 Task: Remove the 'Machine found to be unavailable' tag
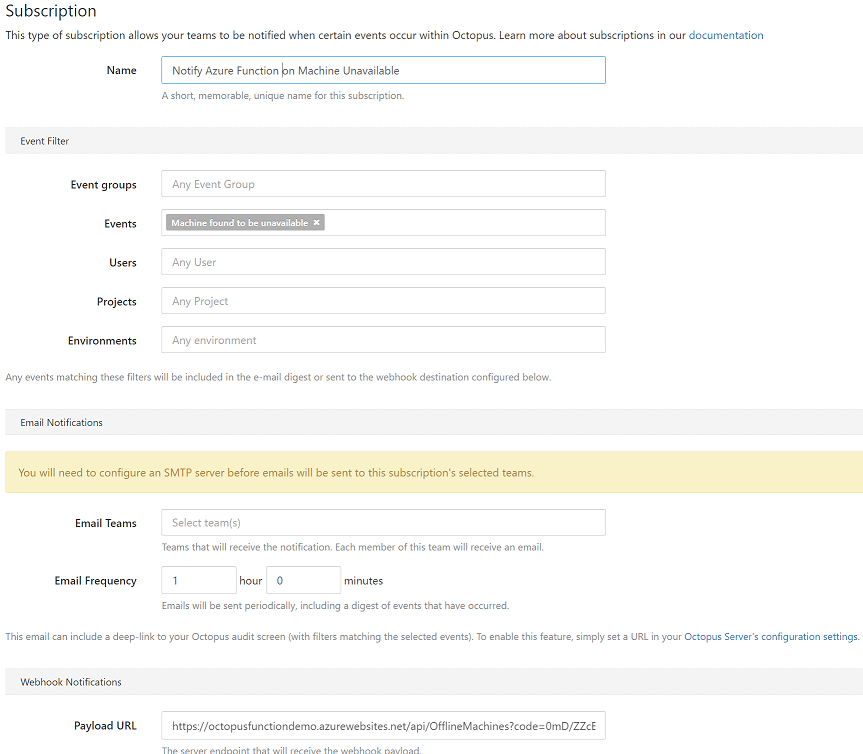(x=317, y=223)
